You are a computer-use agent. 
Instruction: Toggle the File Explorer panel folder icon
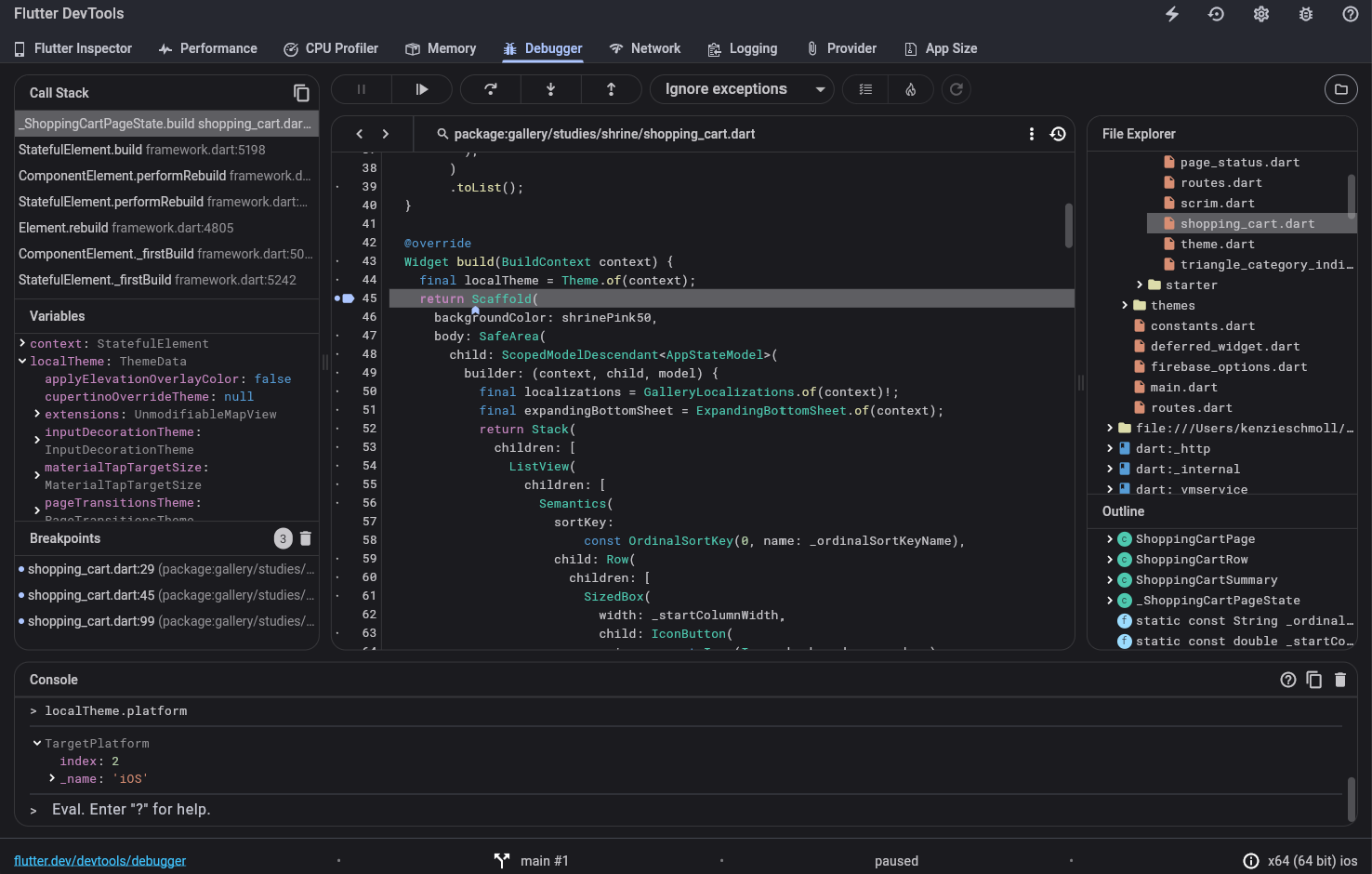coord(1340,88)
